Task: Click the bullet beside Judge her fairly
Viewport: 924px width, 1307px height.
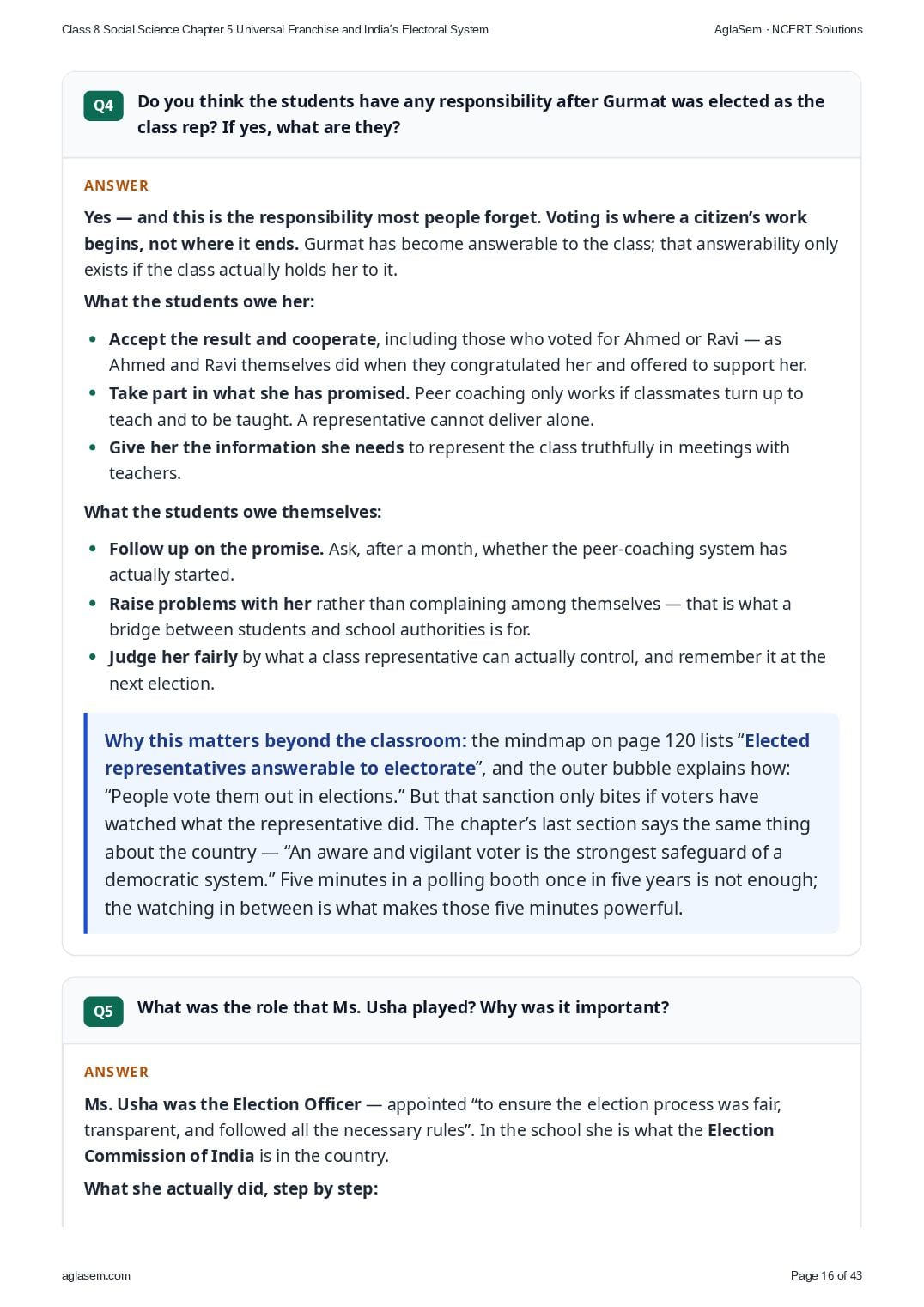Action: 93,657
